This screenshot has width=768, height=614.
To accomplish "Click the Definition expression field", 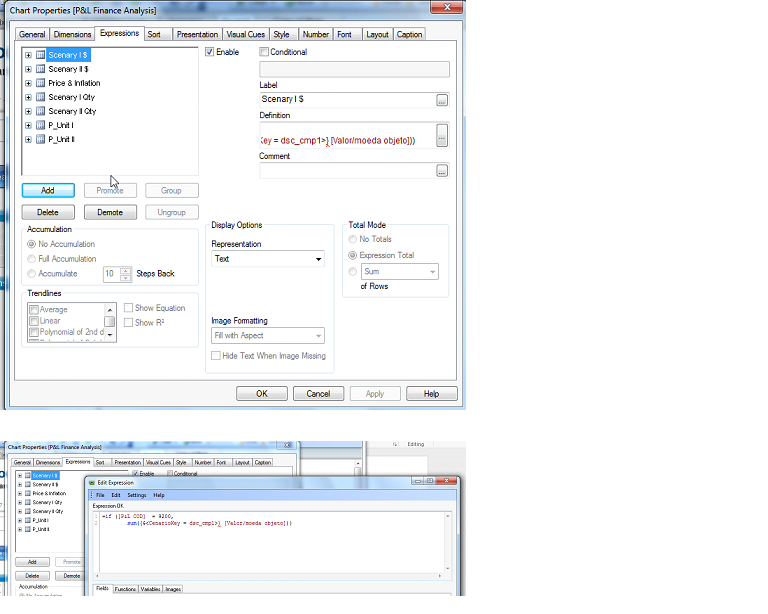I will [348, 135].
